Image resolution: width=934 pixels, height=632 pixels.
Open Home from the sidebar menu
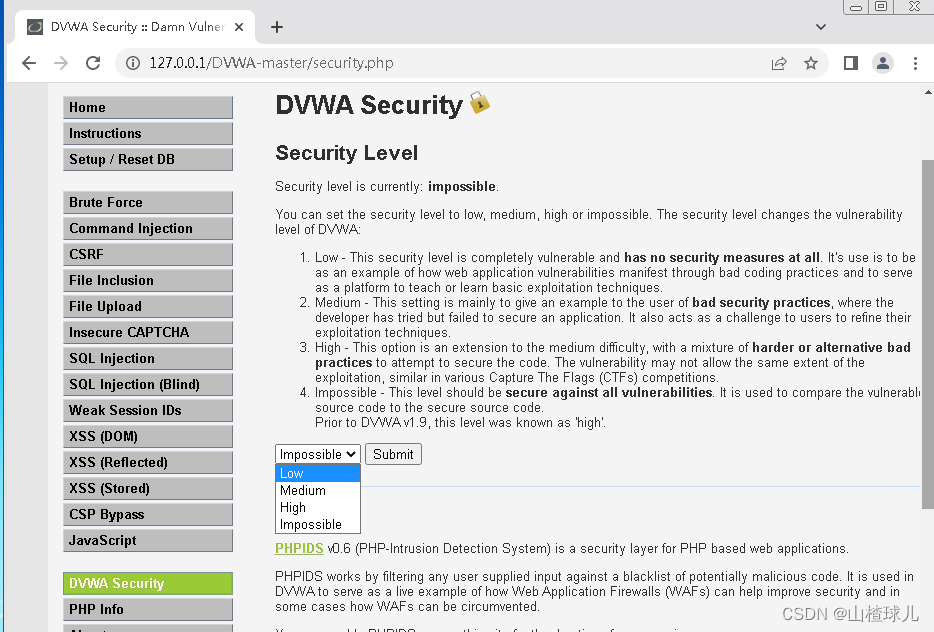(x=147, y=107)
